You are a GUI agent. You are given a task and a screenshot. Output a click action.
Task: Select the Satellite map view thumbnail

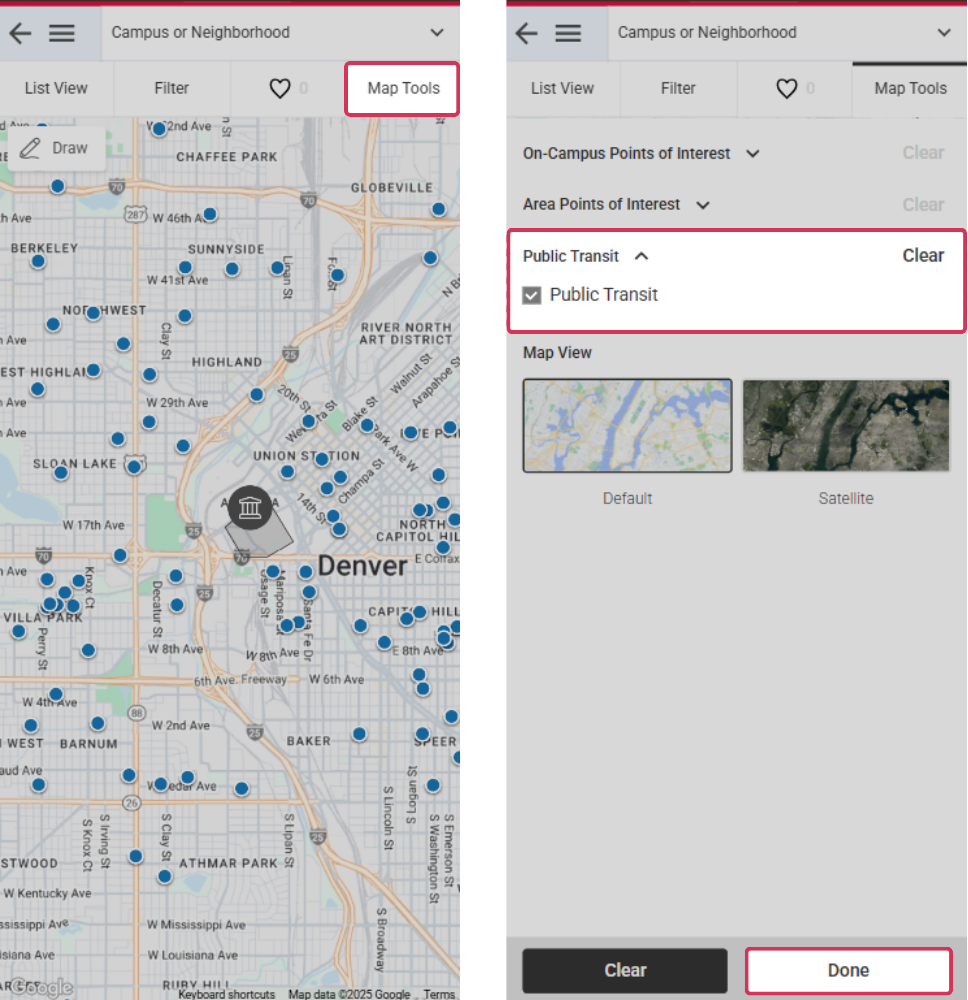(846, 426)
